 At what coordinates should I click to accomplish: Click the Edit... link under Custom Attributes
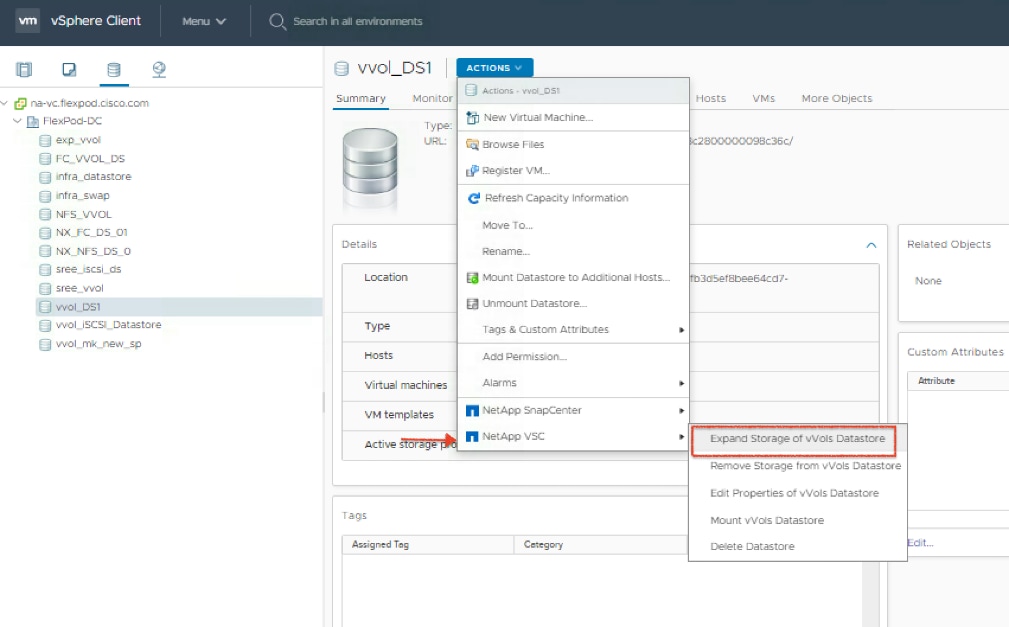pyautogui.click(x=920, y=543)
